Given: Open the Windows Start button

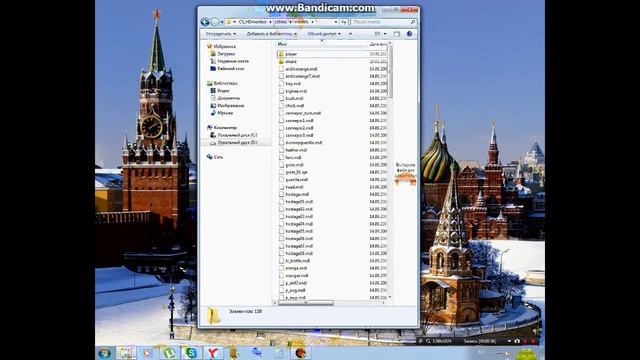Looking at the screenshot, I should click(104, 353).
